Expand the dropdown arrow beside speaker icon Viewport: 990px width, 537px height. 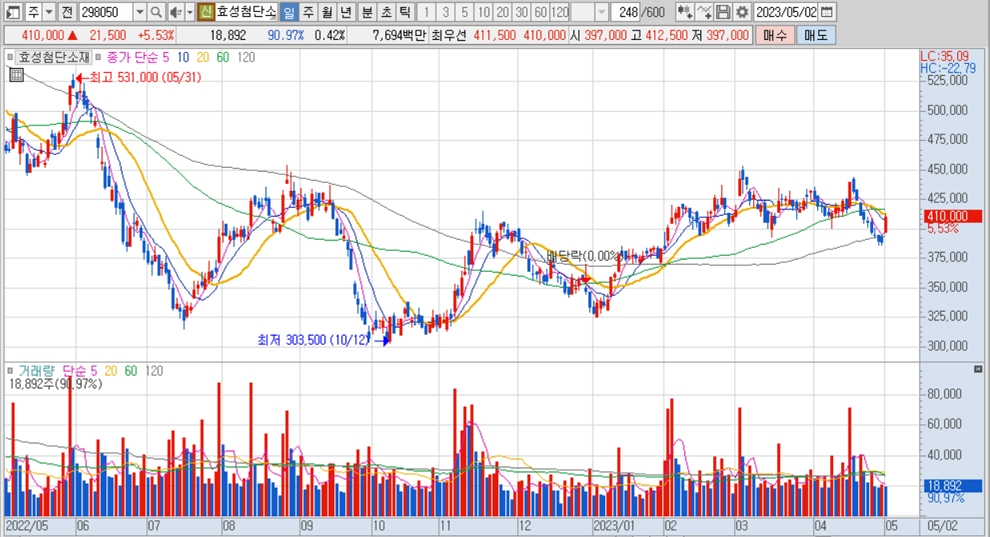190,12
